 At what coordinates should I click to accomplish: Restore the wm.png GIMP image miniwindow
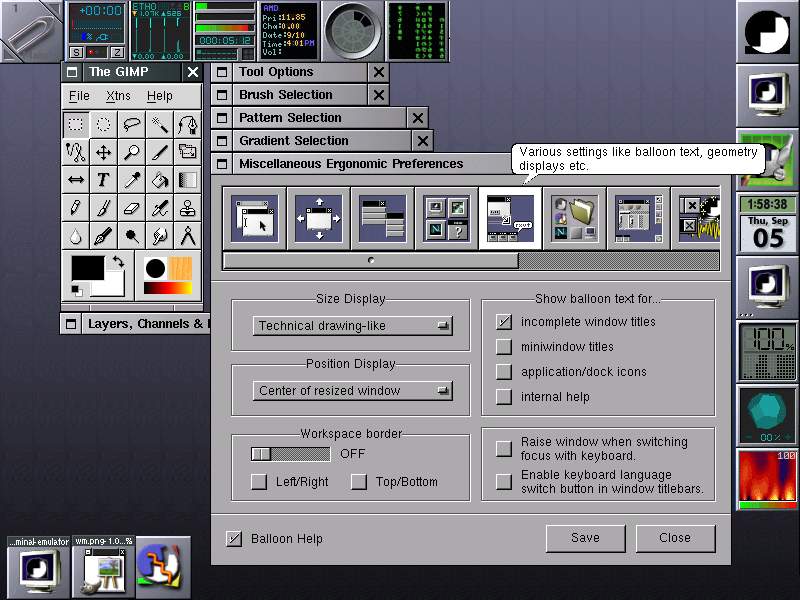[104, 567]
